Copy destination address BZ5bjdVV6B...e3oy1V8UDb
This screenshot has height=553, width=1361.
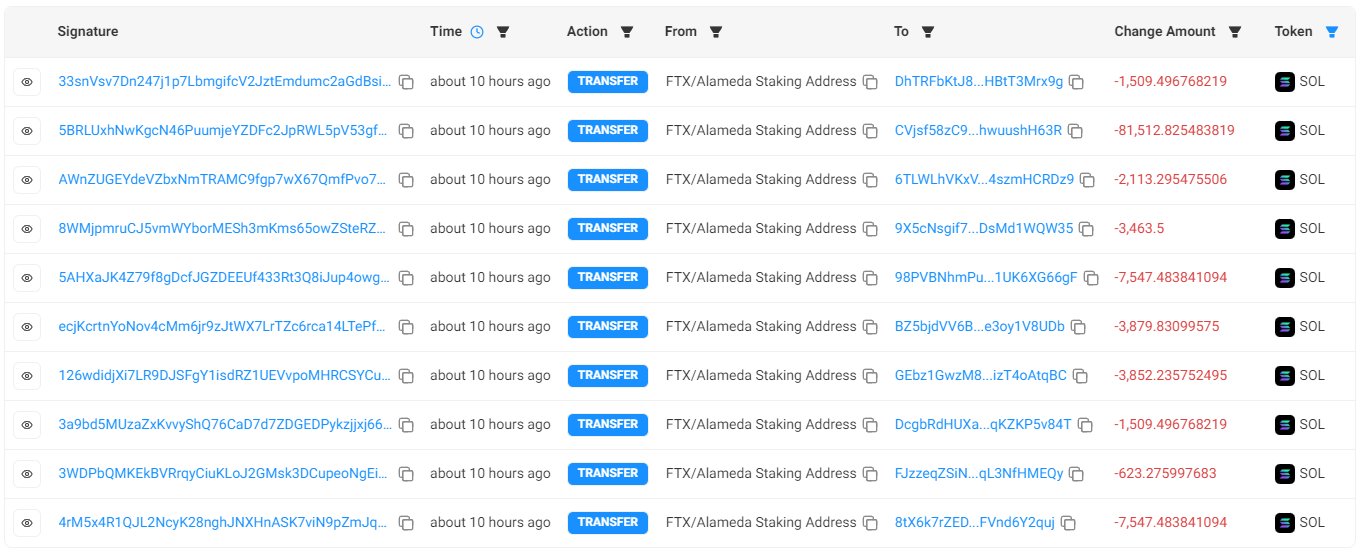tap(1078, 327)
